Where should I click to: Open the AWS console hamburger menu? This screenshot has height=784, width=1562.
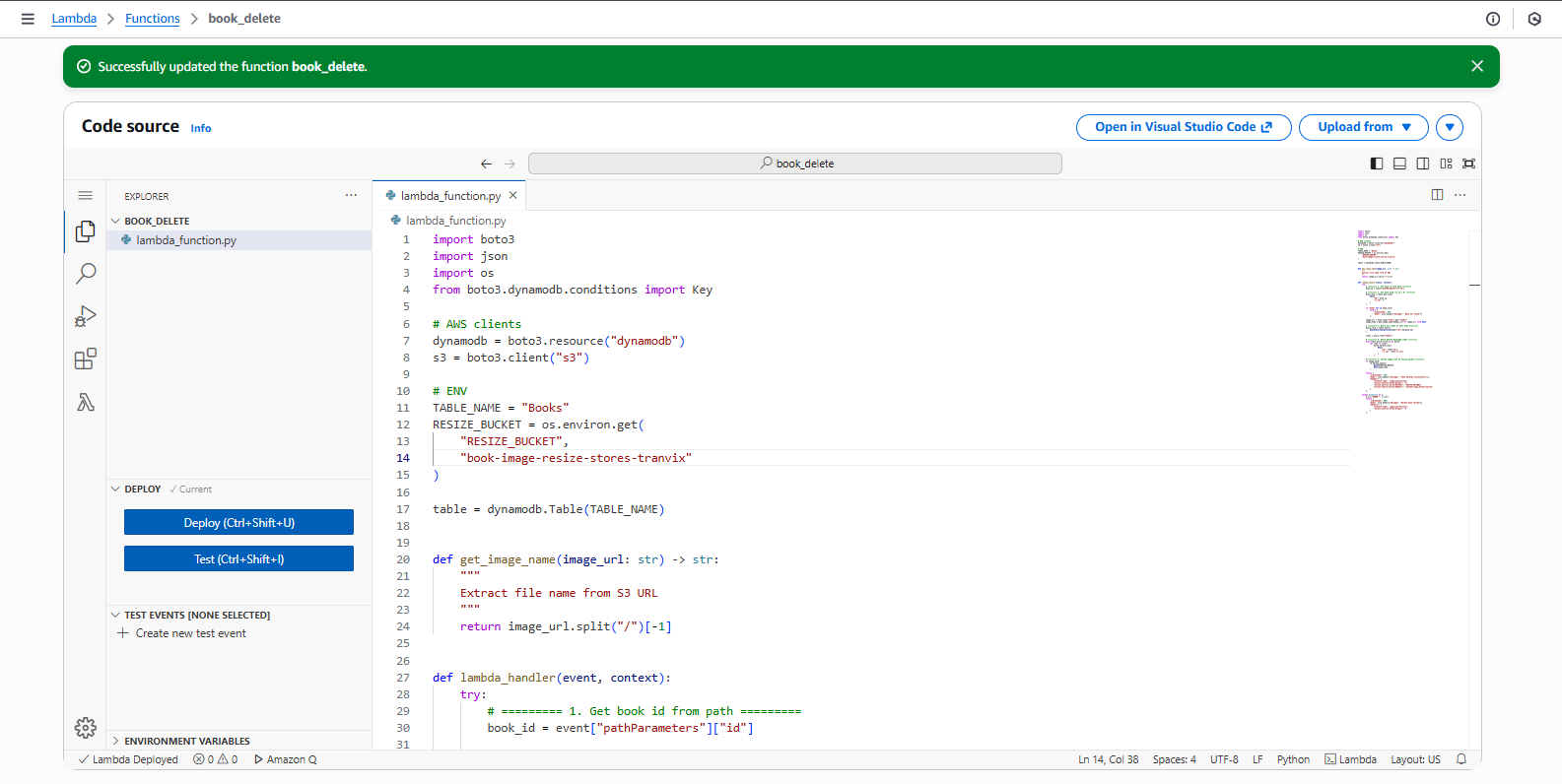tap(28, 19)
